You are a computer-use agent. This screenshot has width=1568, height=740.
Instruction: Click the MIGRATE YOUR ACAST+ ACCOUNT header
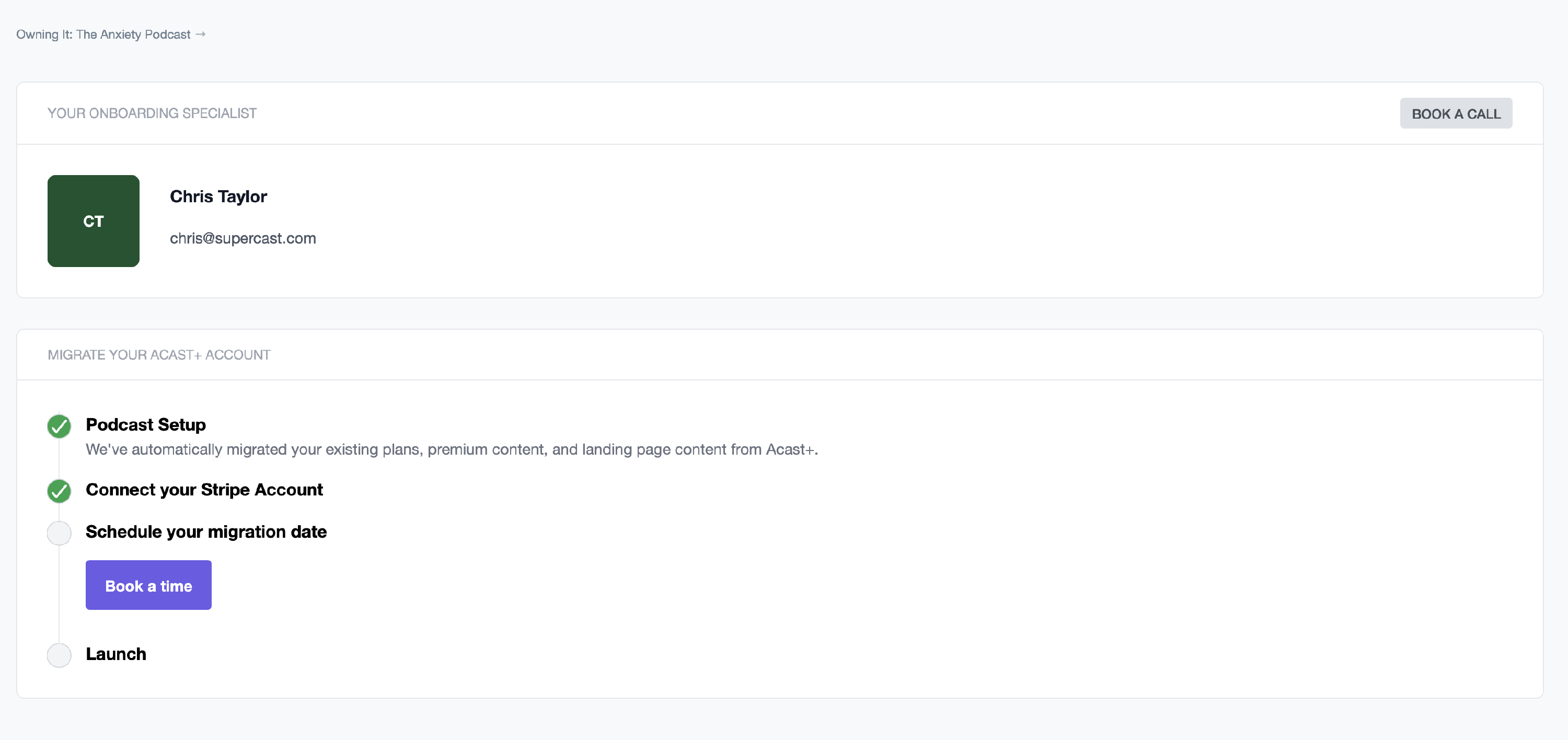click(x=159, y=355)
